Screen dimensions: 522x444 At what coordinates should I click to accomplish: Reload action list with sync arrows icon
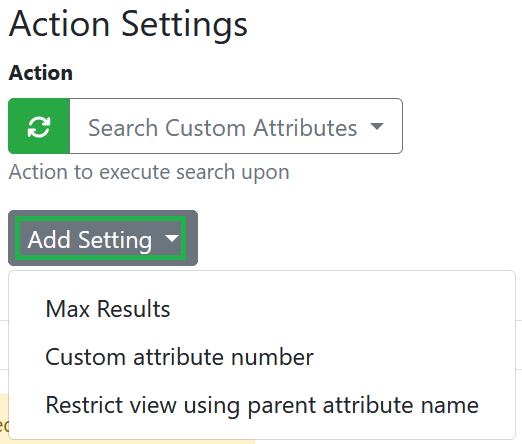point(39,127)
